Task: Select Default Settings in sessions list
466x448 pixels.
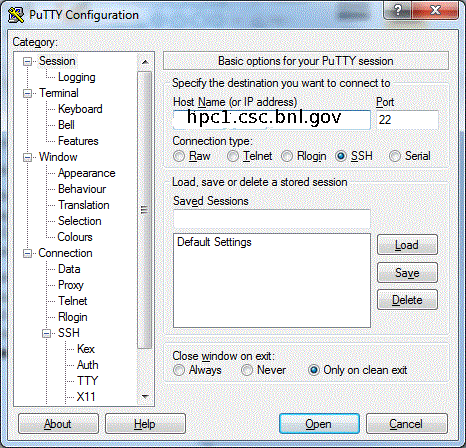Action: pyautogui.click(x=214, y=242)
